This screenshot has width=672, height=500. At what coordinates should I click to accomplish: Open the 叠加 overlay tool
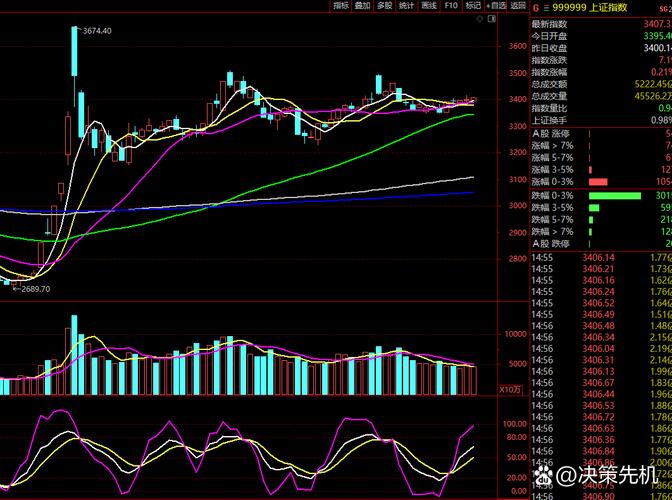362,6
